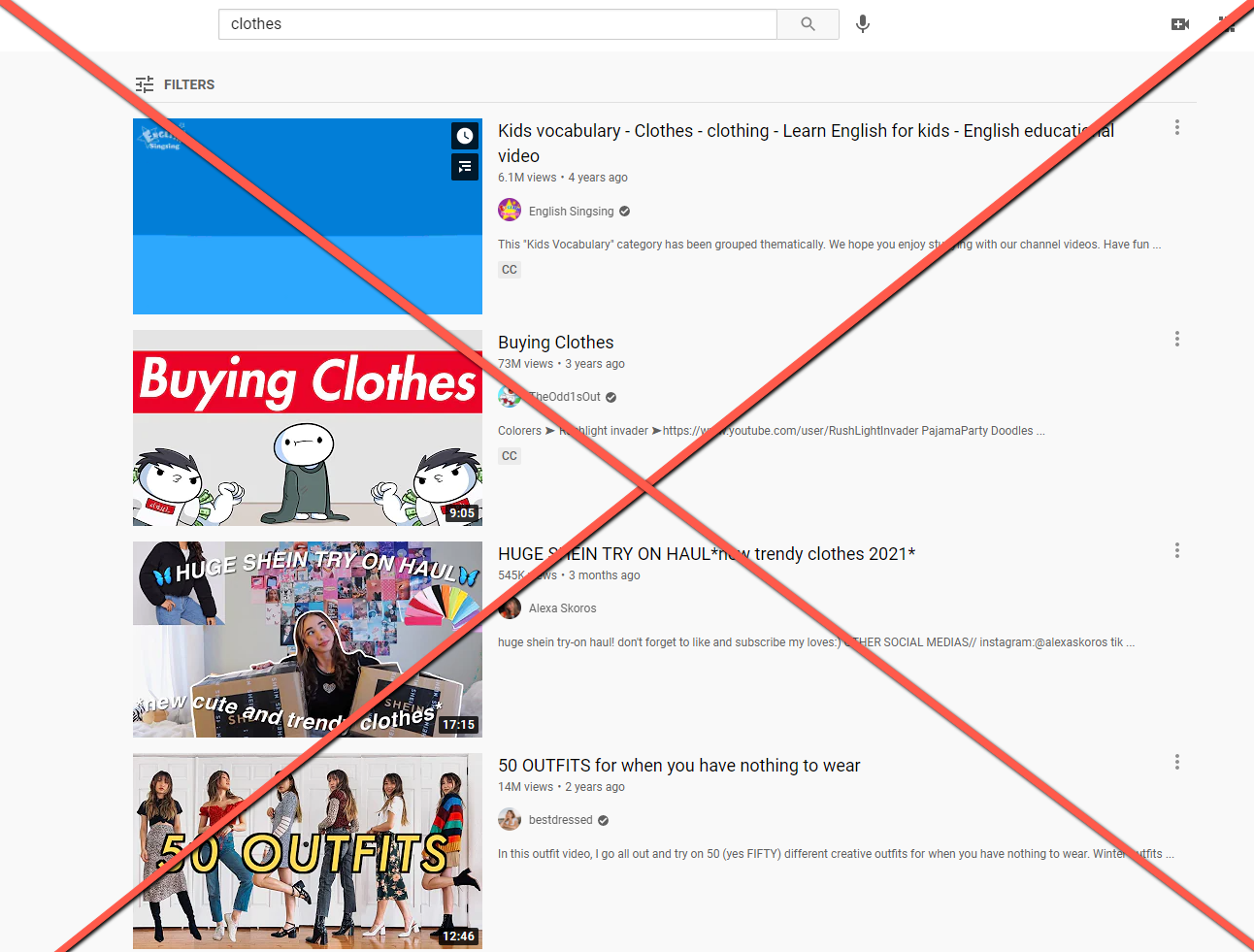Click the 12:46 duration badge
This screenshot has width=1254, height=952.
(x=458, y=936)
